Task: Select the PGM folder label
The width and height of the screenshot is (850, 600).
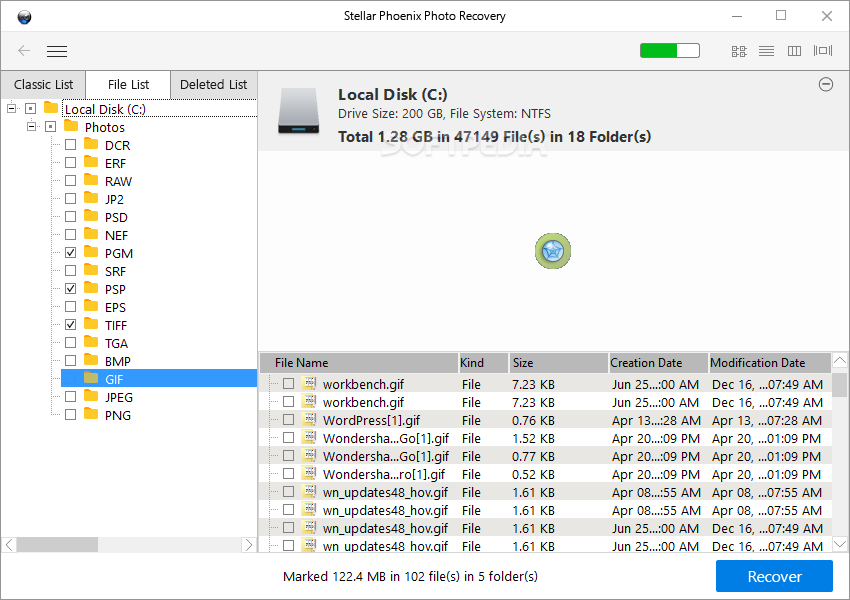Action: coord(119,253)
